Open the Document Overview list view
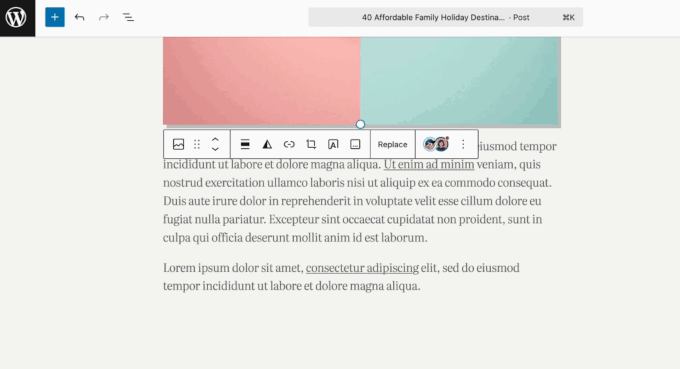 pos(128,17)
